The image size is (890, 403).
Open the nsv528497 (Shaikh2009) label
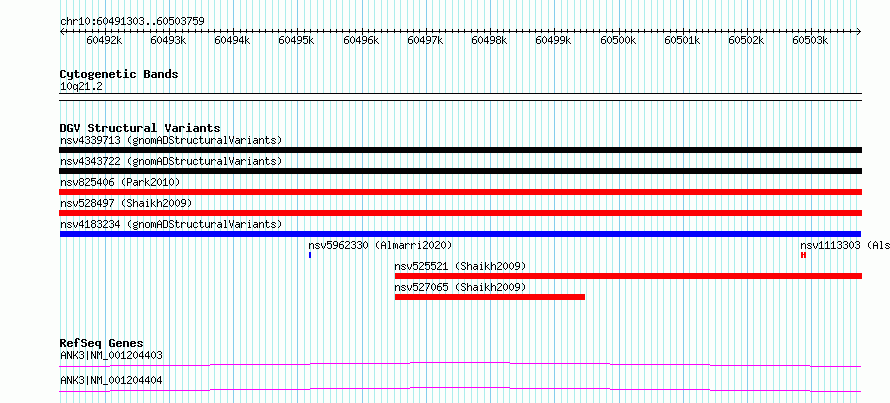126,203
